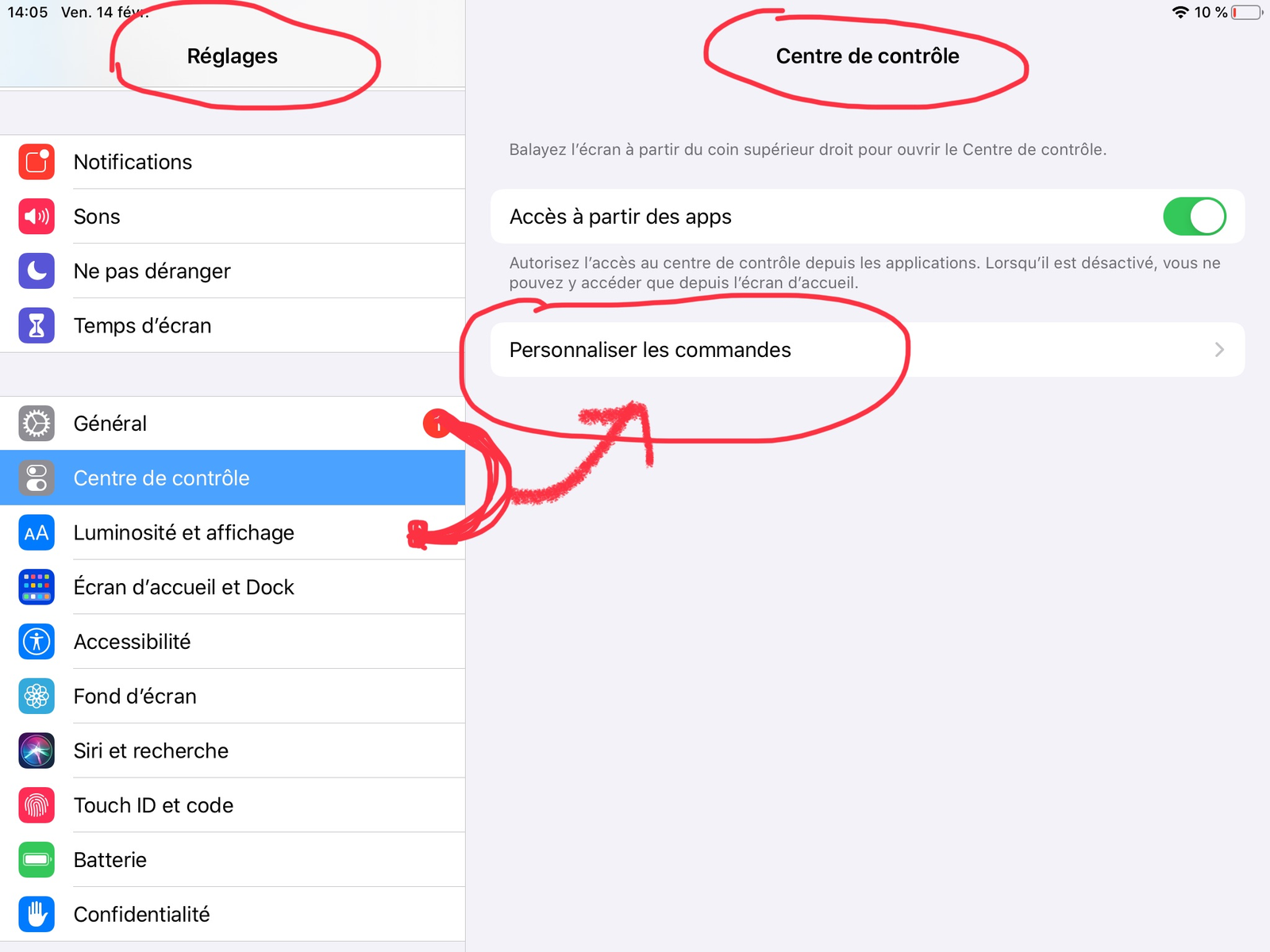Tap the Wi-Fi status icon
The width and height of the screenshot is (1270, 952).
pyautogui.click(x=1180, y=12)
